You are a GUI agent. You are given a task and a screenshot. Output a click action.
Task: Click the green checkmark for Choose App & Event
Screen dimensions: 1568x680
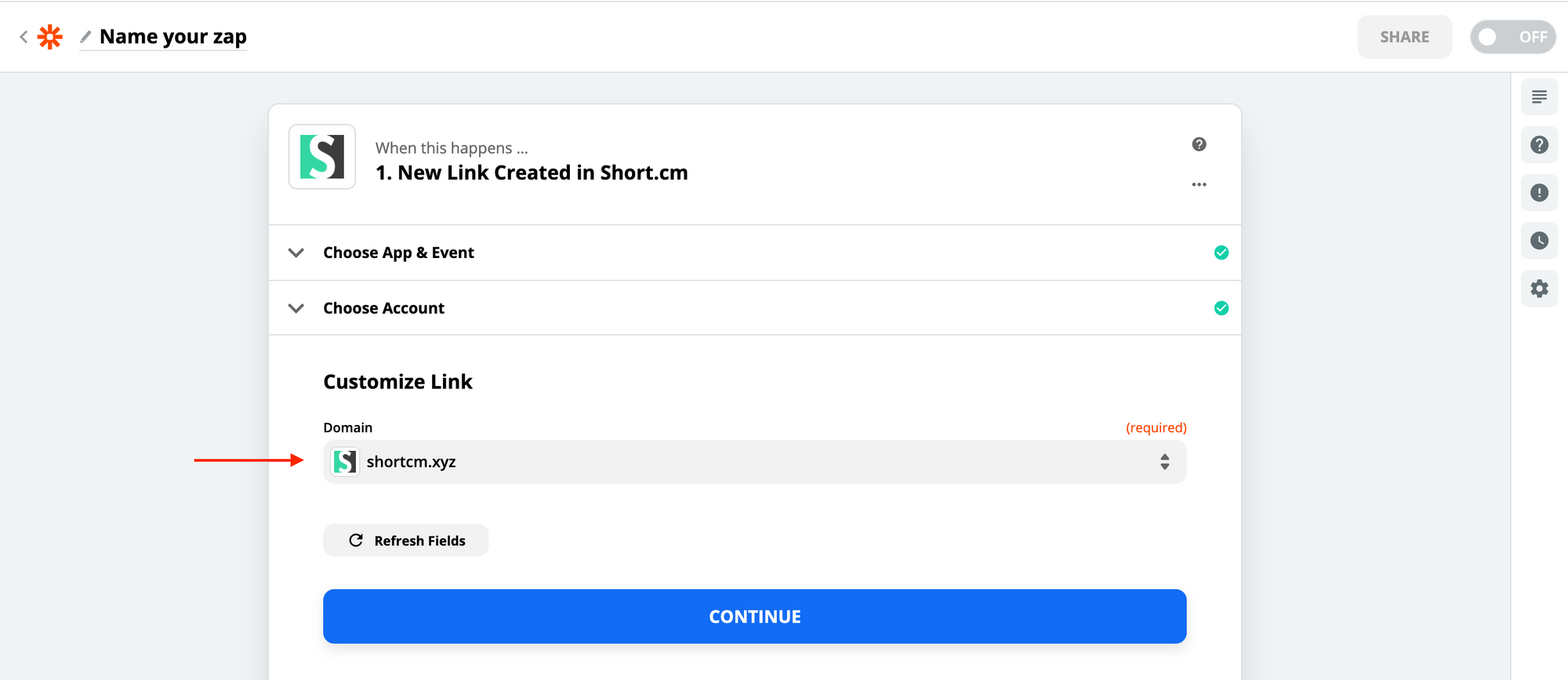(x=1221, y=253)
